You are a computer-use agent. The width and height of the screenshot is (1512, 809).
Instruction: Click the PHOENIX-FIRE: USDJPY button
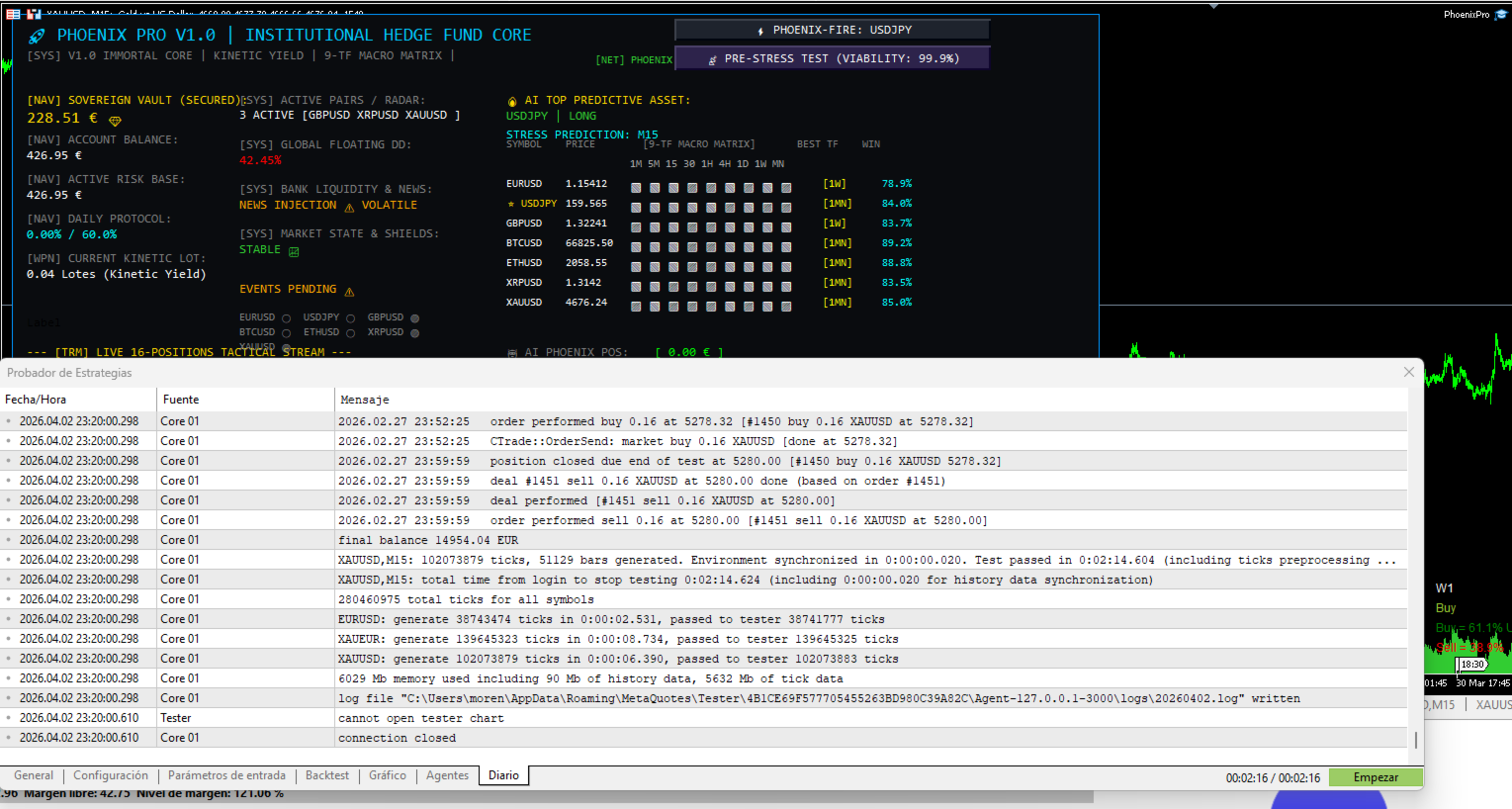(x=832, y=30)
